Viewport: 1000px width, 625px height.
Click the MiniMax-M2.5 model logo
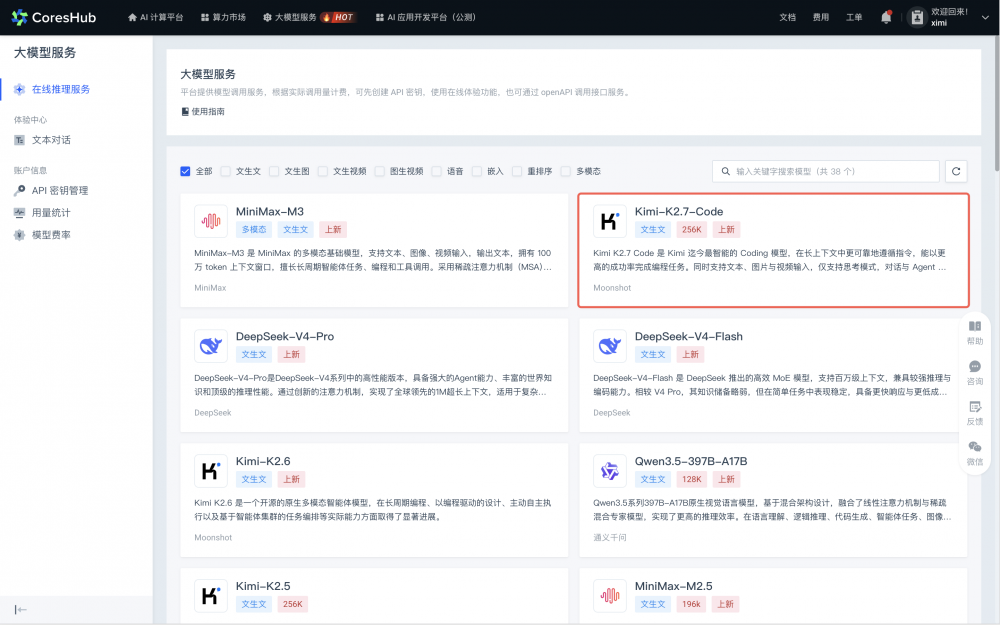pyautogui.click(x=610, y=596)
